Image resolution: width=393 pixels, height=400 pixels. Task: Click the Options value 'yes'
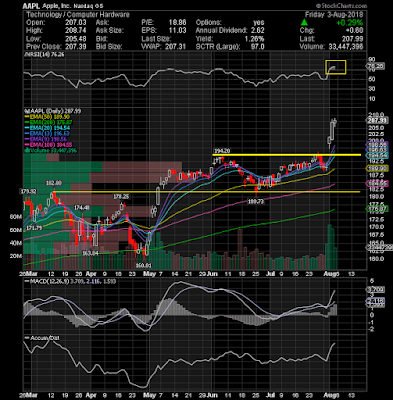(x=259, y=23)
